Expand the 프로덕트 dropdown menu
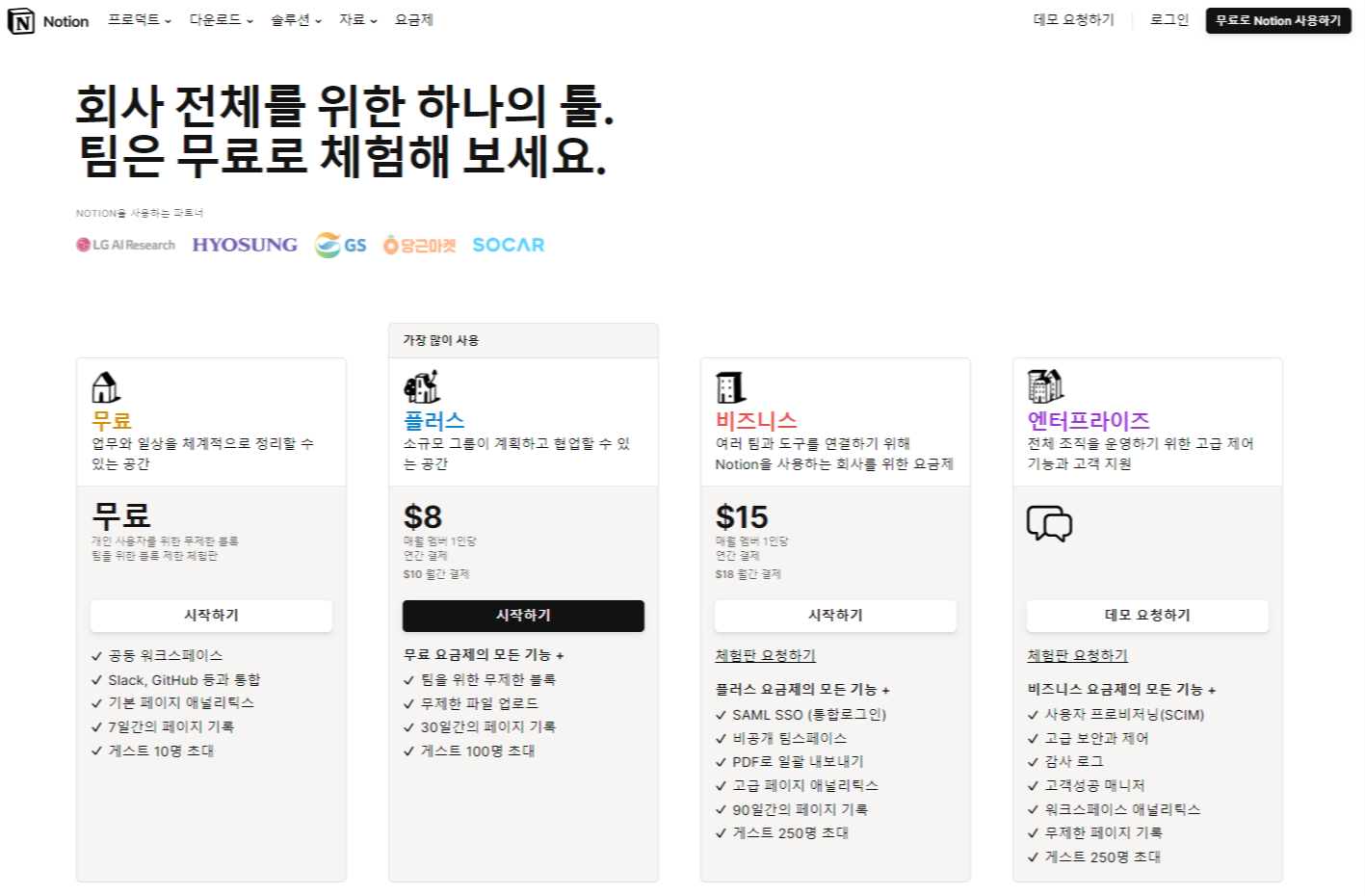The image size is (1365, 896). point(140,20)
